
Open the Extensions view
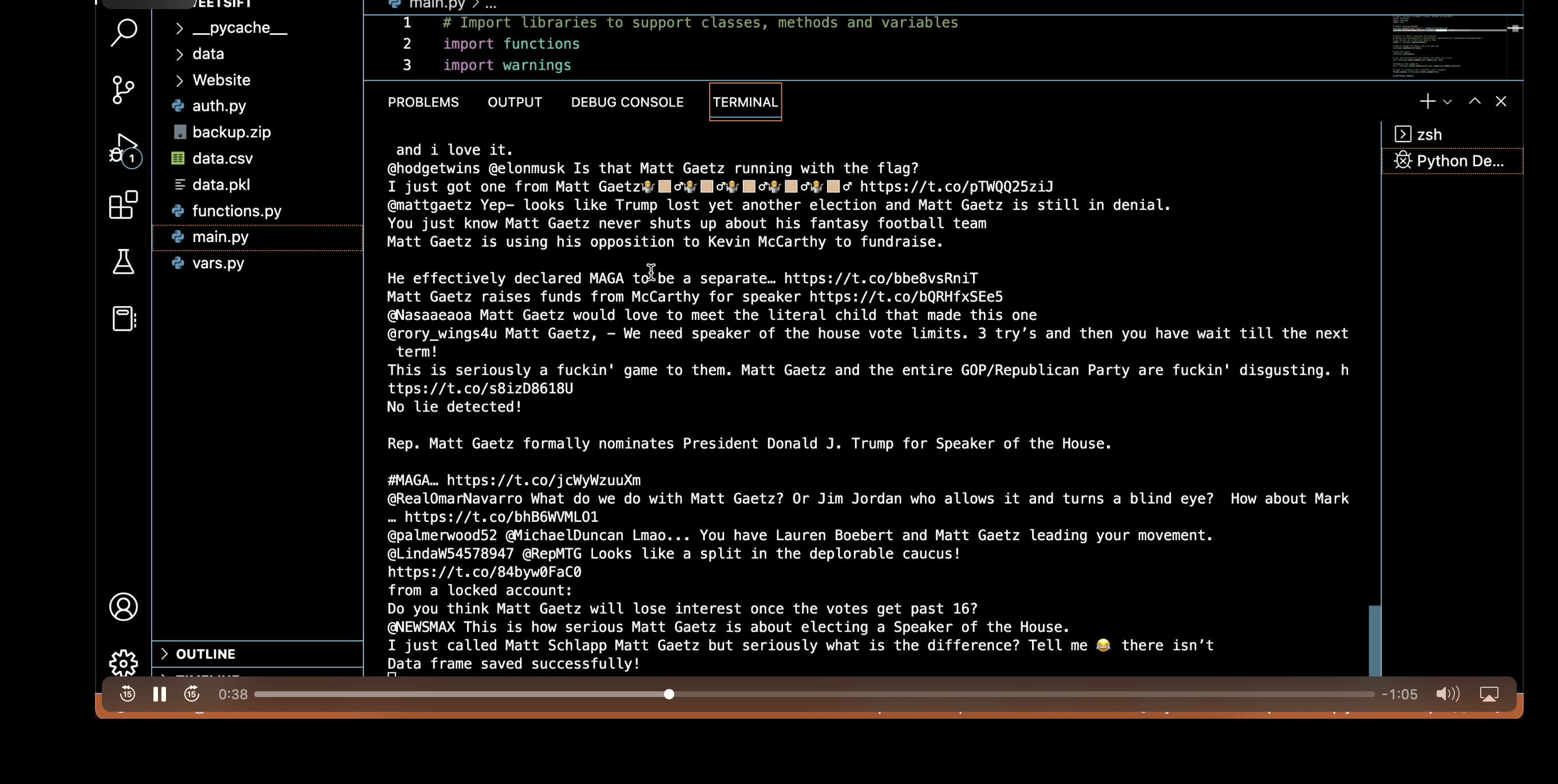124,204
